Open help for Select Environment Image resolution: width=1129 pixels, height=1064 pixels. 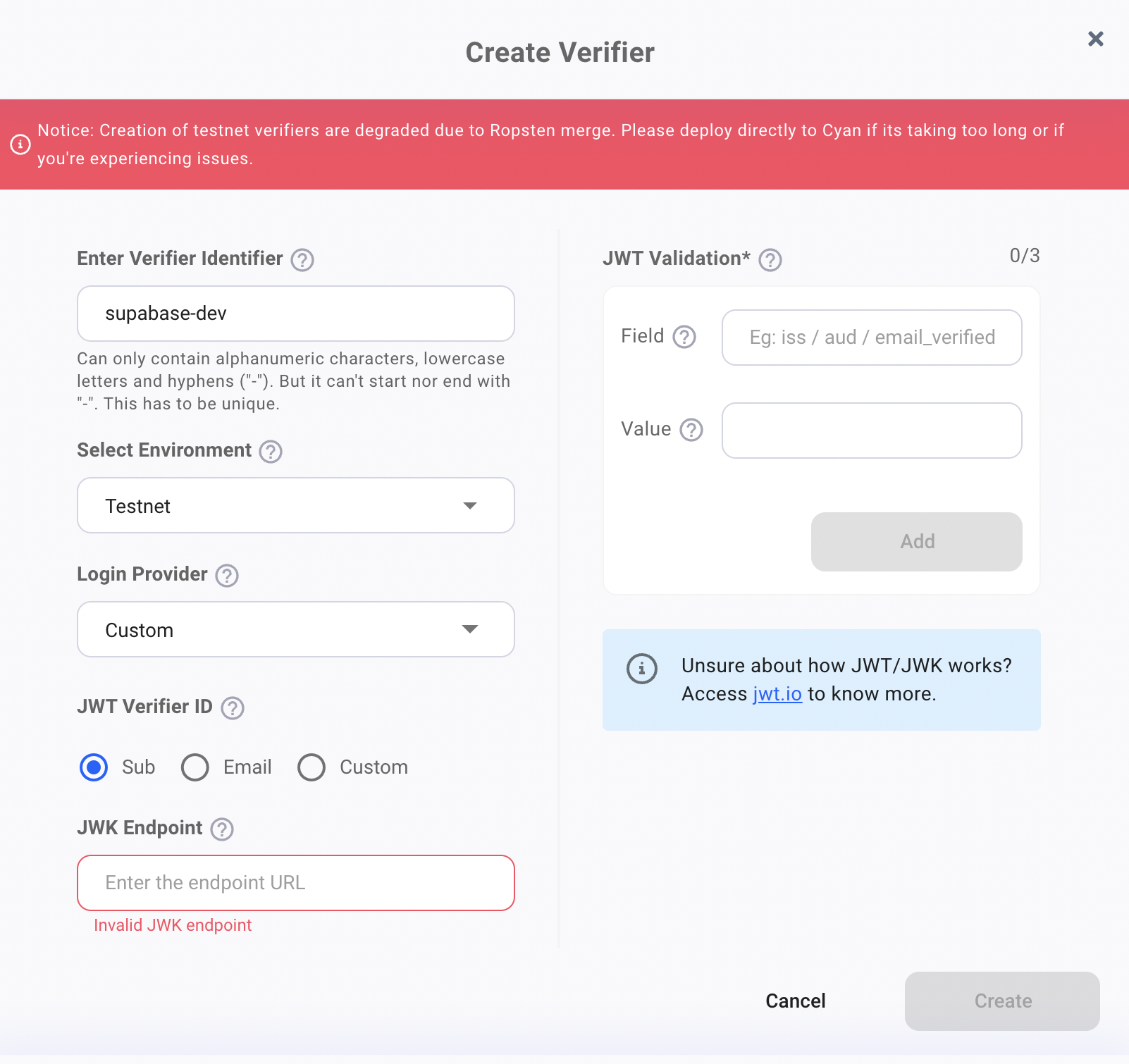point(271,452)
